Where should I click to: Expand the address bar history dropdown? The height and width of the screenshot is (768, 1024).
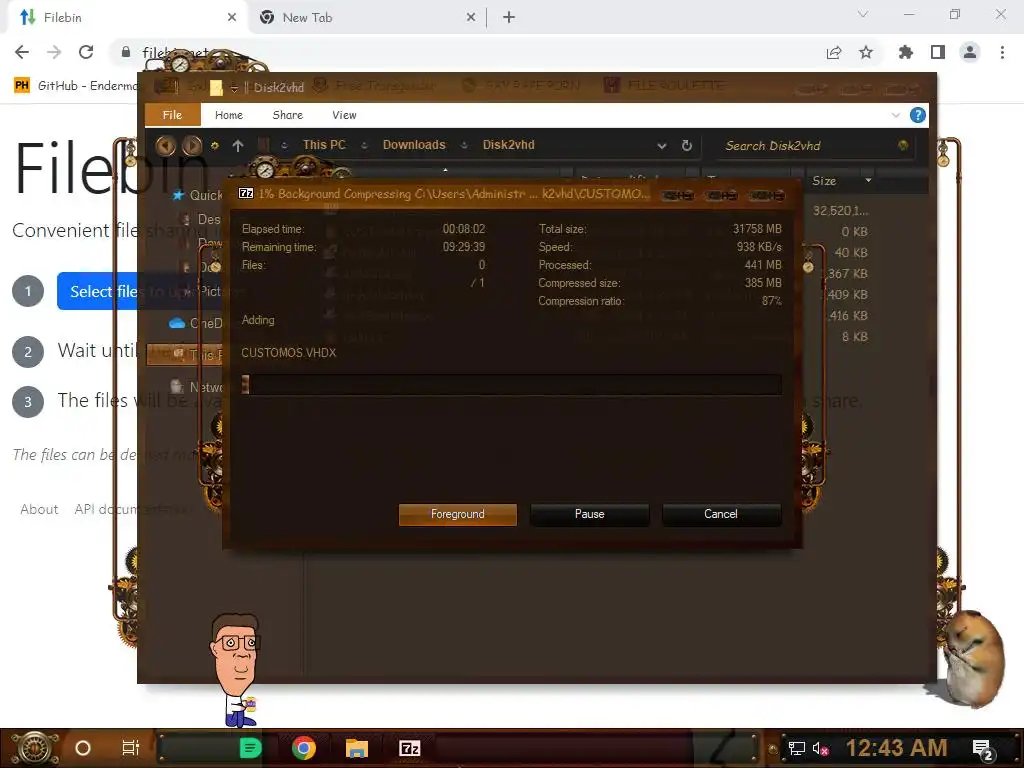[662, 146]
